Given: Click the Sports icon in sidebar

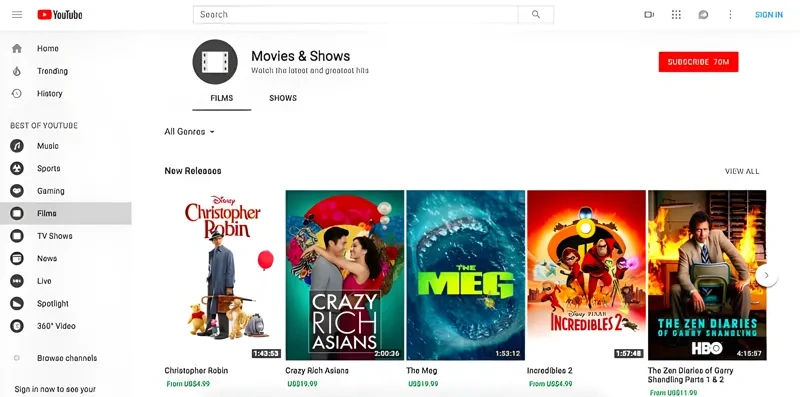Looking at the screenshot, I should 17,168.
